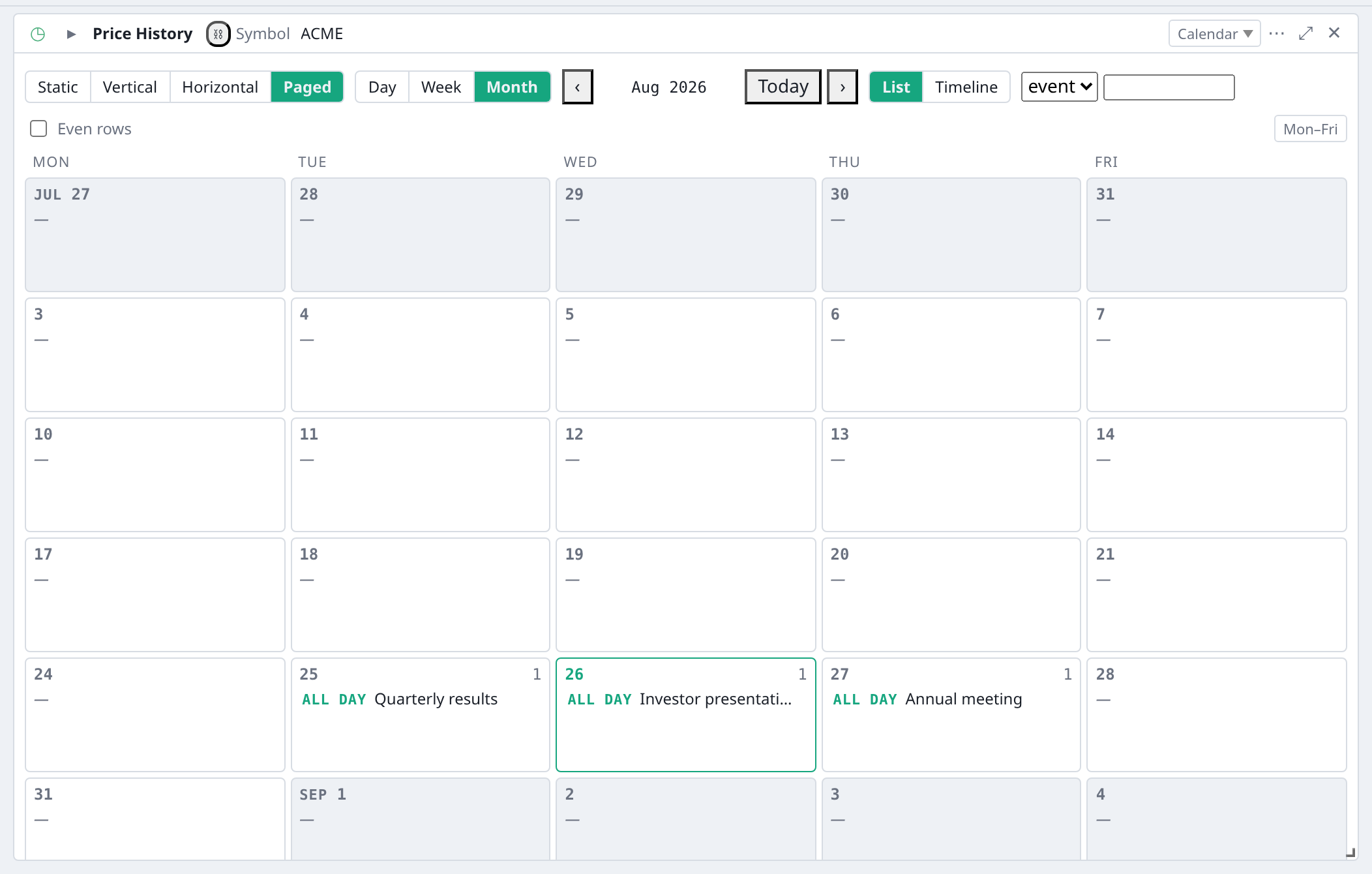Select the Horizontal layout option
The height and width of the screenshot is (874, 1372).
pos(220,87)
